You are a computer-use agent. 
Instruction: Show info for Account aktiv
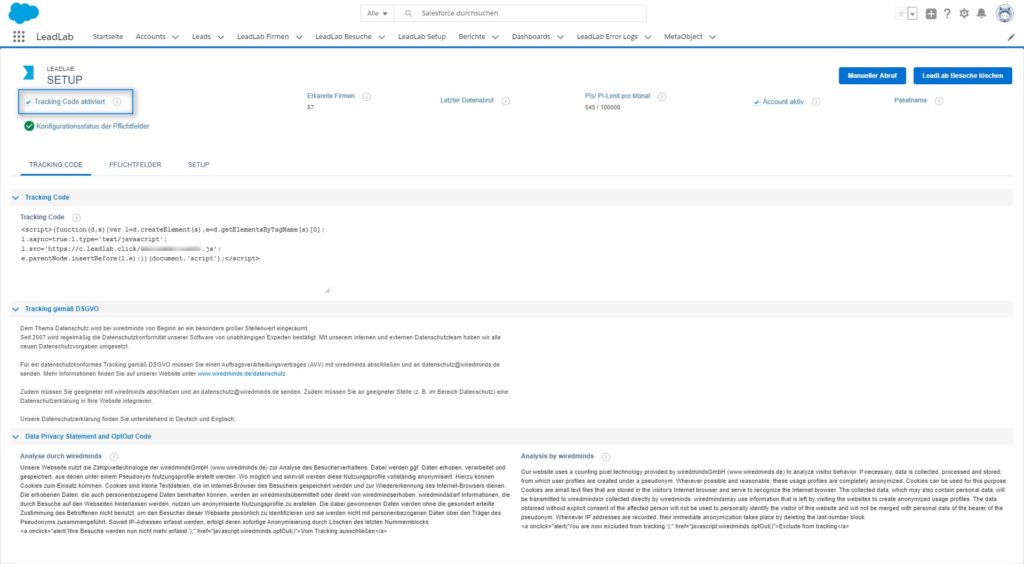coord(816,102)
